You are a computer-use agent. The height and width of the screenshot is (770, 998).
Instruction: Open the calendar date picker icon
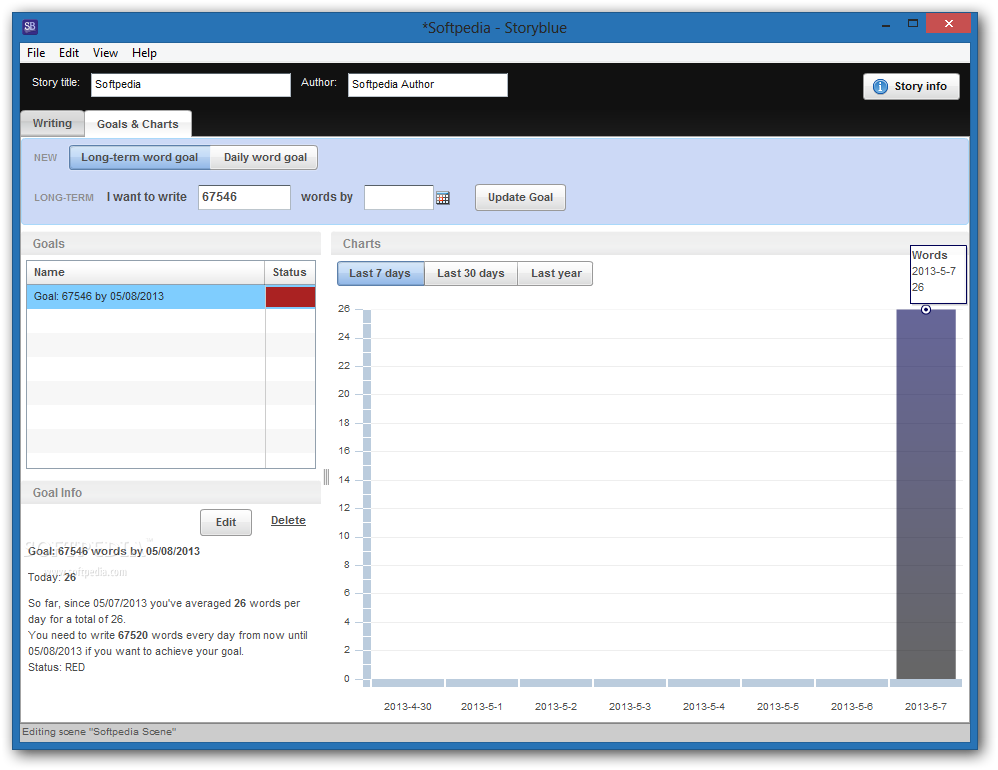pos(443,198)
